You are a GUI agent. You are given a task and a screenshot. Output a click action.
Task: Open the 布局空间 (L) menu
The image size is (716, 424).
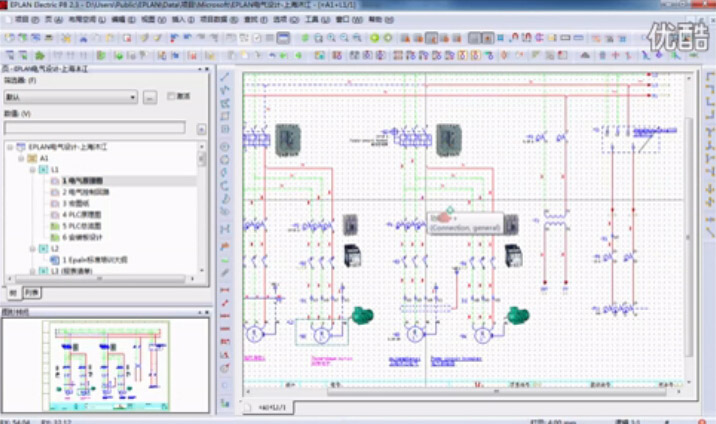[x=87, y=20]
